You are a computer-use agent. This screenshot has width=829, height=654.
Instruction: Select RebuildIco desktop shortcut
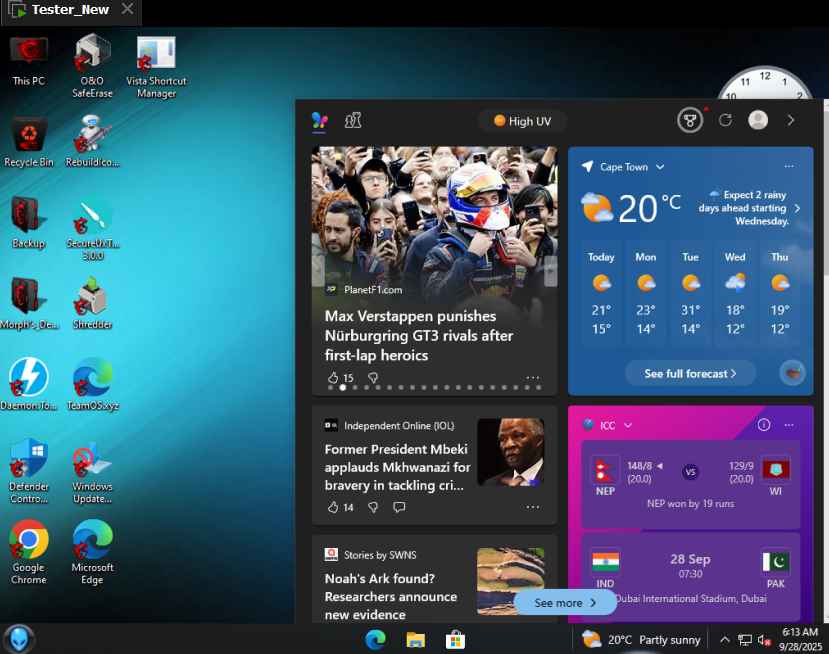[x=93, y=142]
